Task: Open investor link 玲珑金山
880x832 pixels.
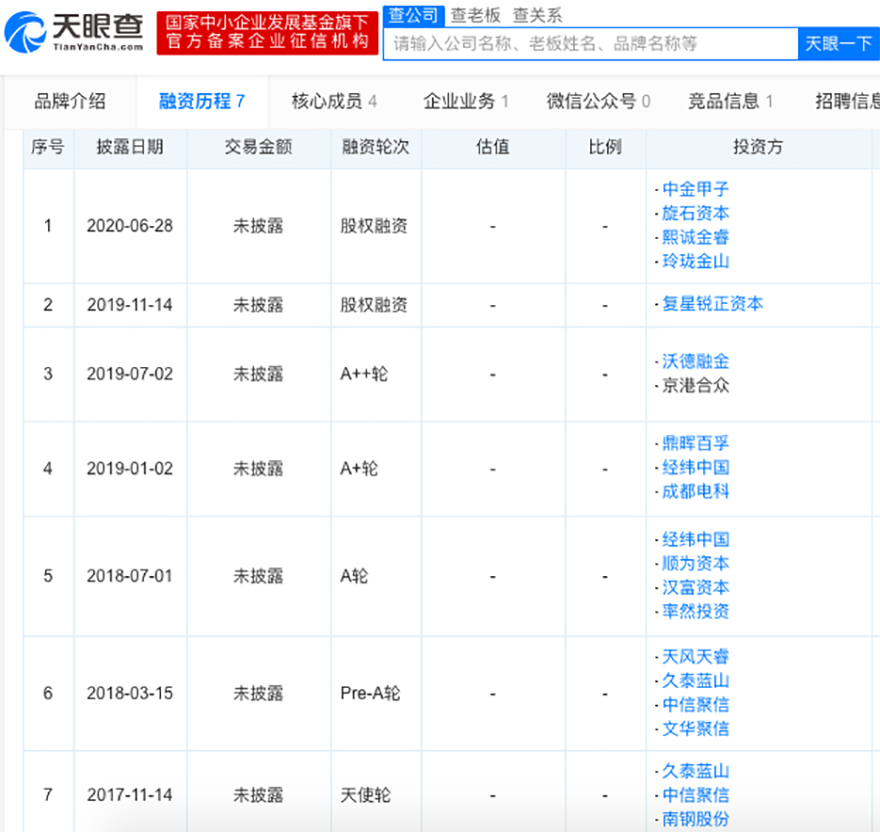Action: coord(695,262)
